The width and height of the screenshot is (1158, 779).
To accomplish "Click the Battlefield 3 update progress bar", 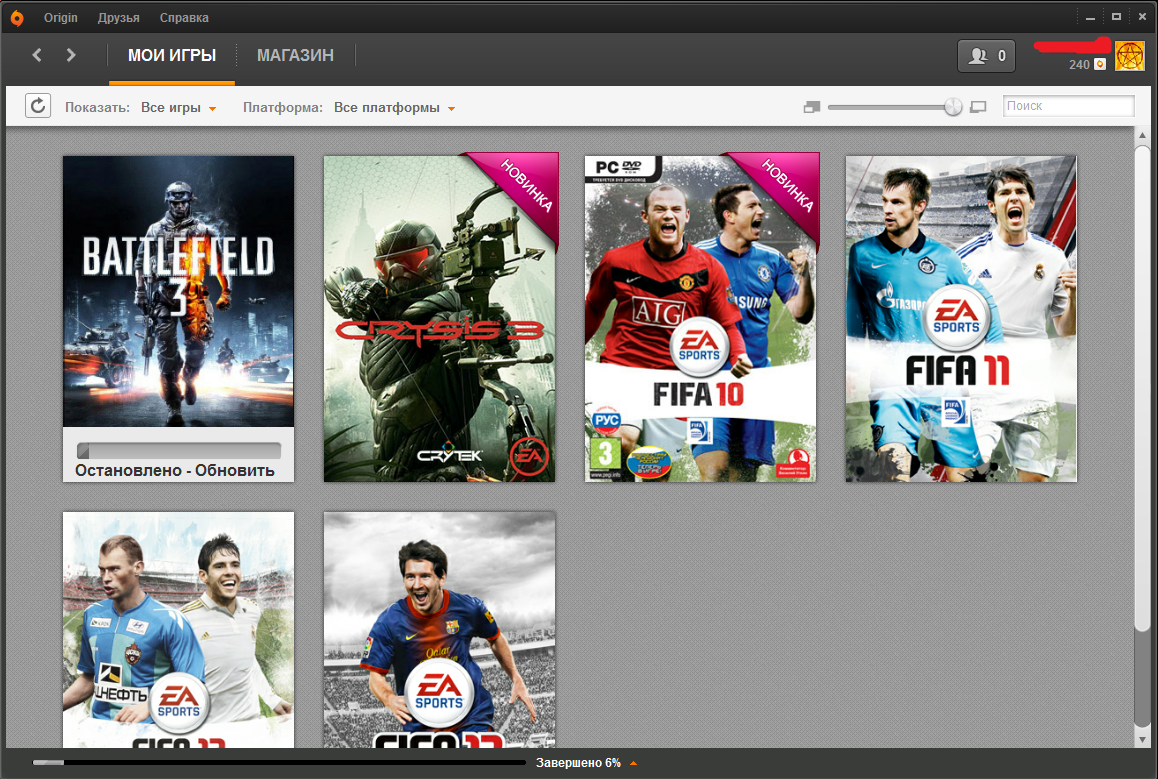I will tap(179, 450).
